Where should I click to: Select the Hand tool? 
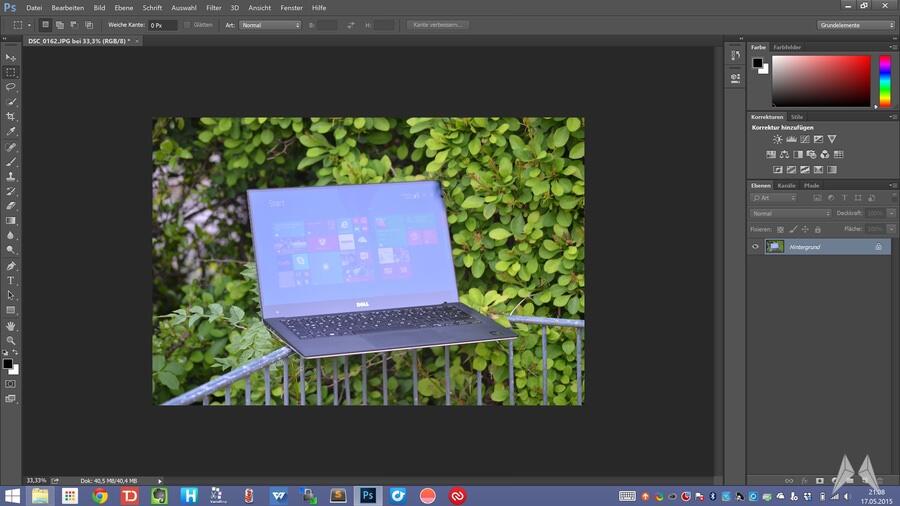click(x=11, y=326)
